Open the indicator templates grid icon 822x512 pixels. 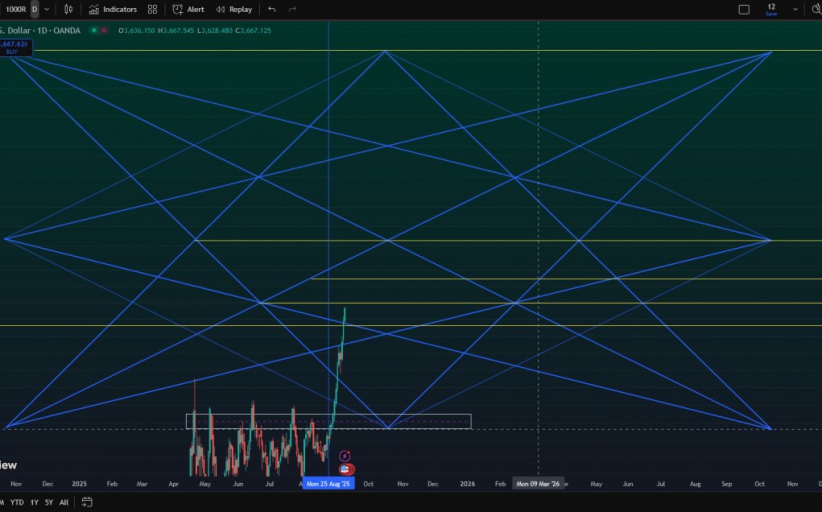tap(152, 9)
